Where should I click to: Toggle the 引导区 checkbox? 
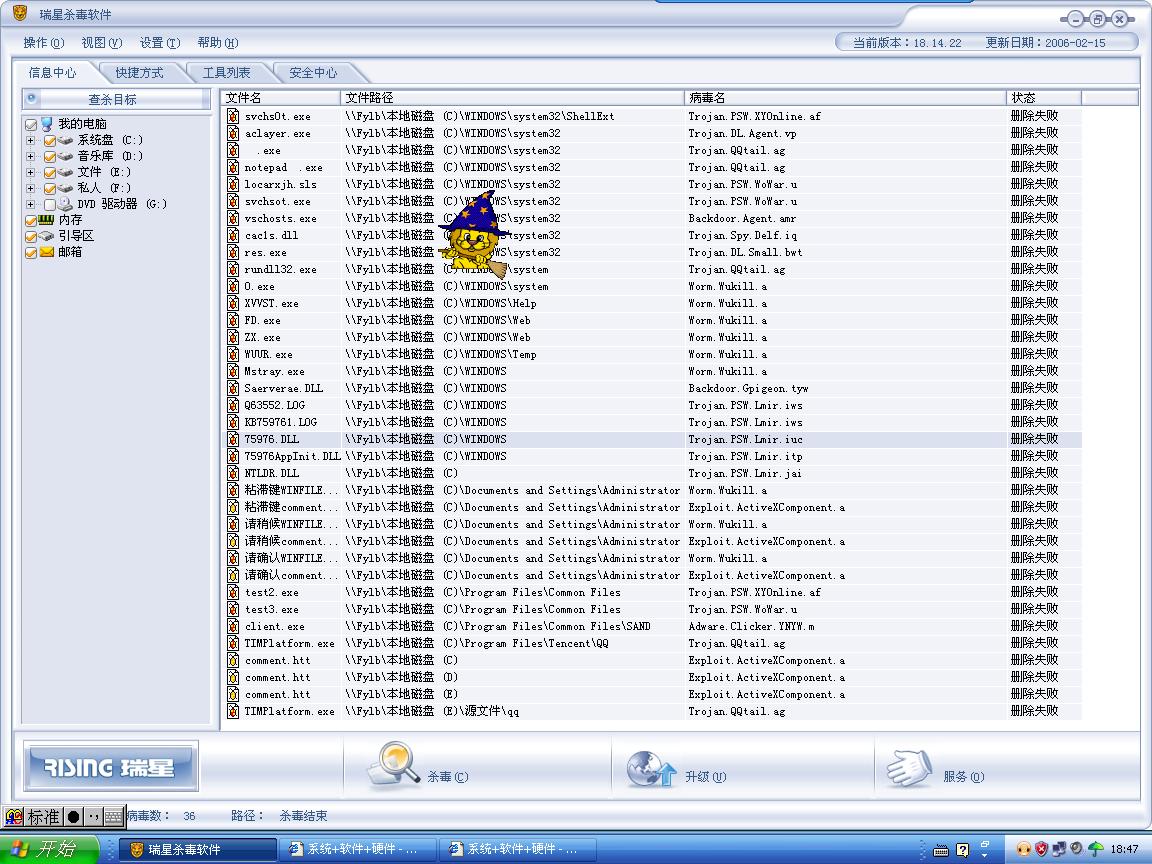[31, 237]
